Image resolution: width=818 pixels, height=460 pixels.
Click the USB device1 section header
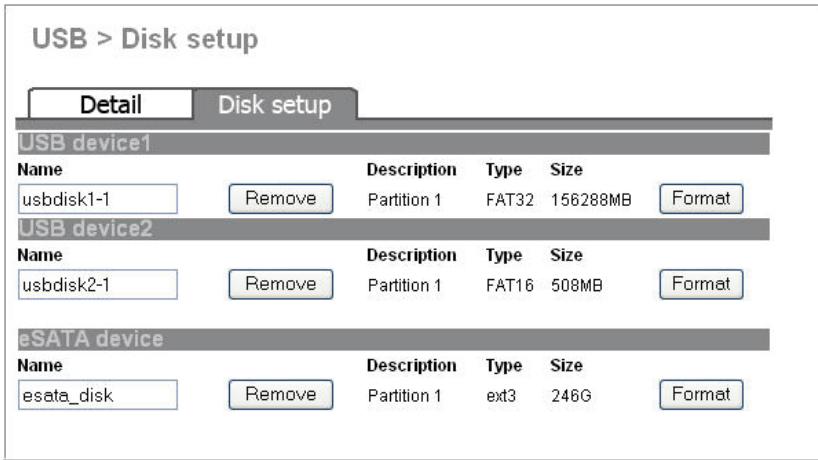tap(393, 143)
